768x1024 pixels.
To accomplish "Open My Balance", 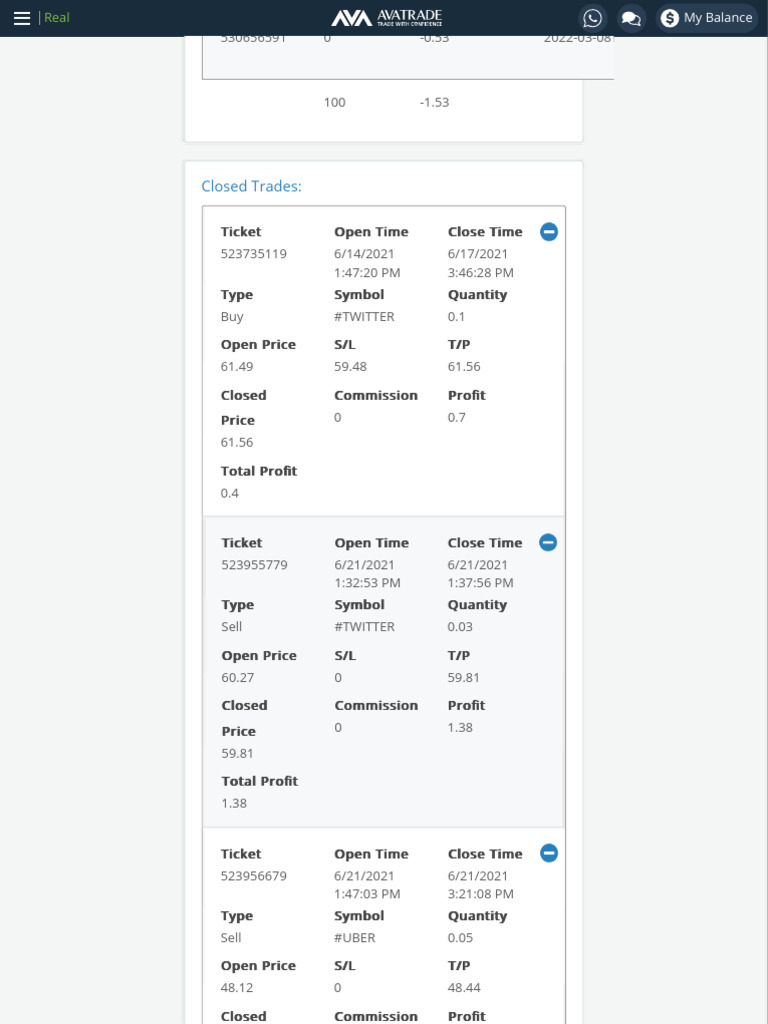I will pyautogui.click(x=717, y=18).
